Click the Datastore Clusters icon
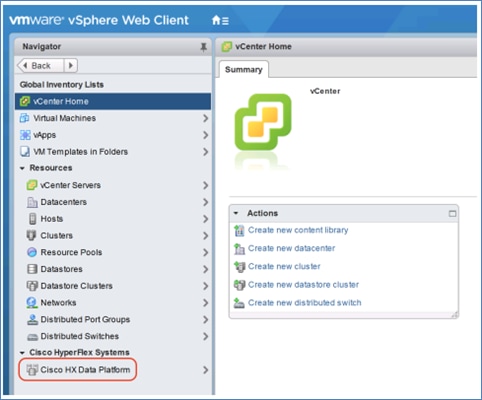The width and height of the screenshot is (482, 400). click(x=32, y=286)
